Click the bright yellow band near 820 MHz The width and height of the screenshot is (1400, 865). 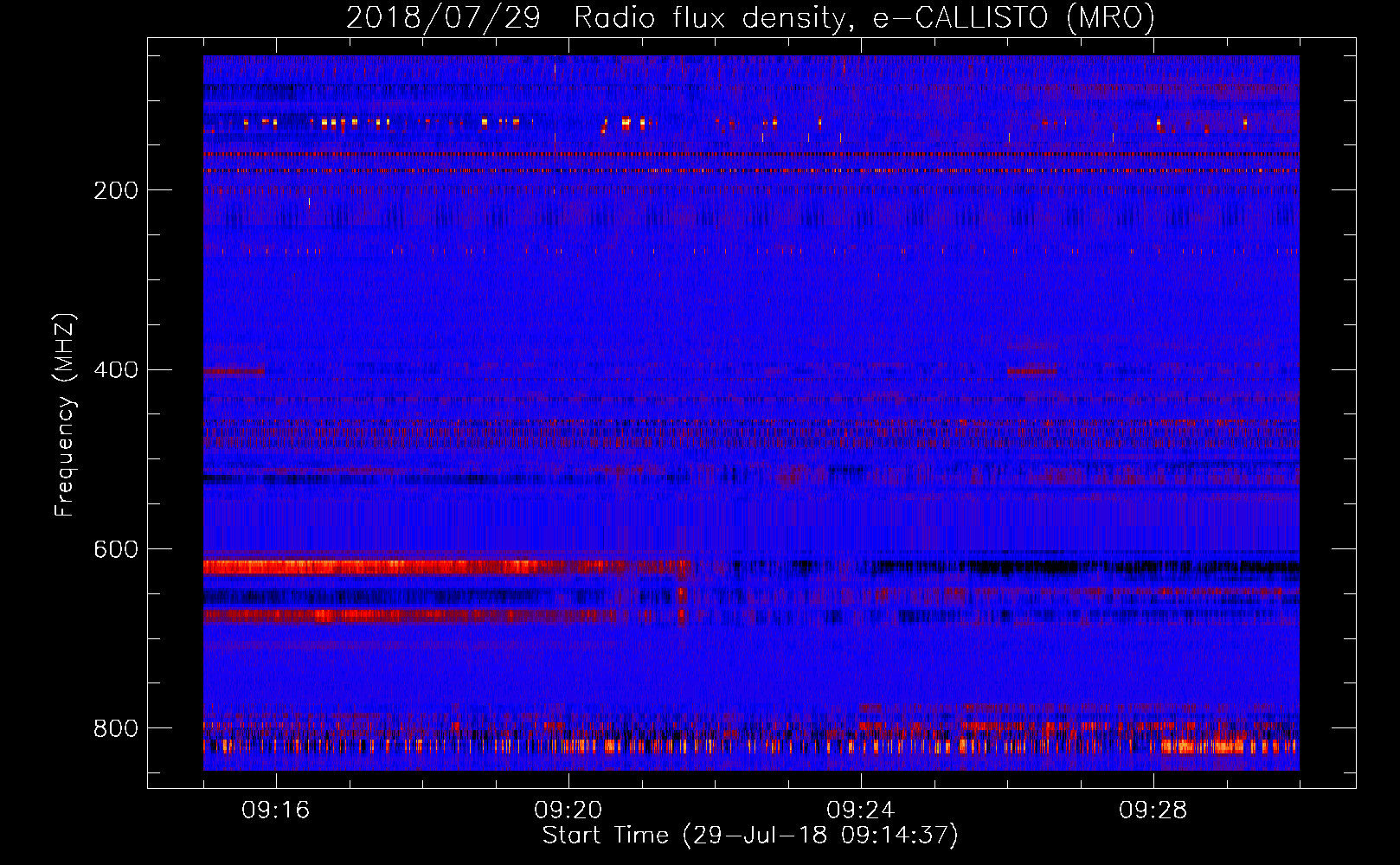tap(750, 746)
